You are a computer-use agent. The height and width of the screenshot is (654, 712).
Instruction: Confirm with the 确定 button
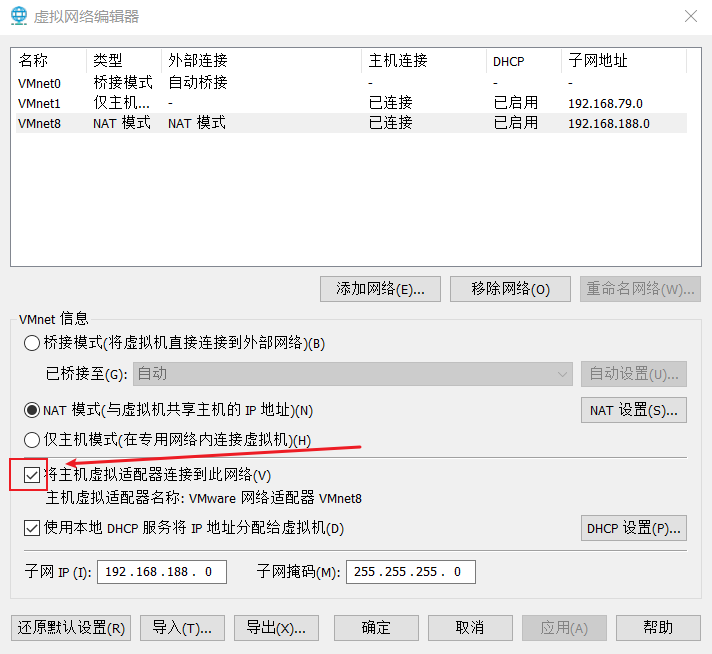[376, 628]
